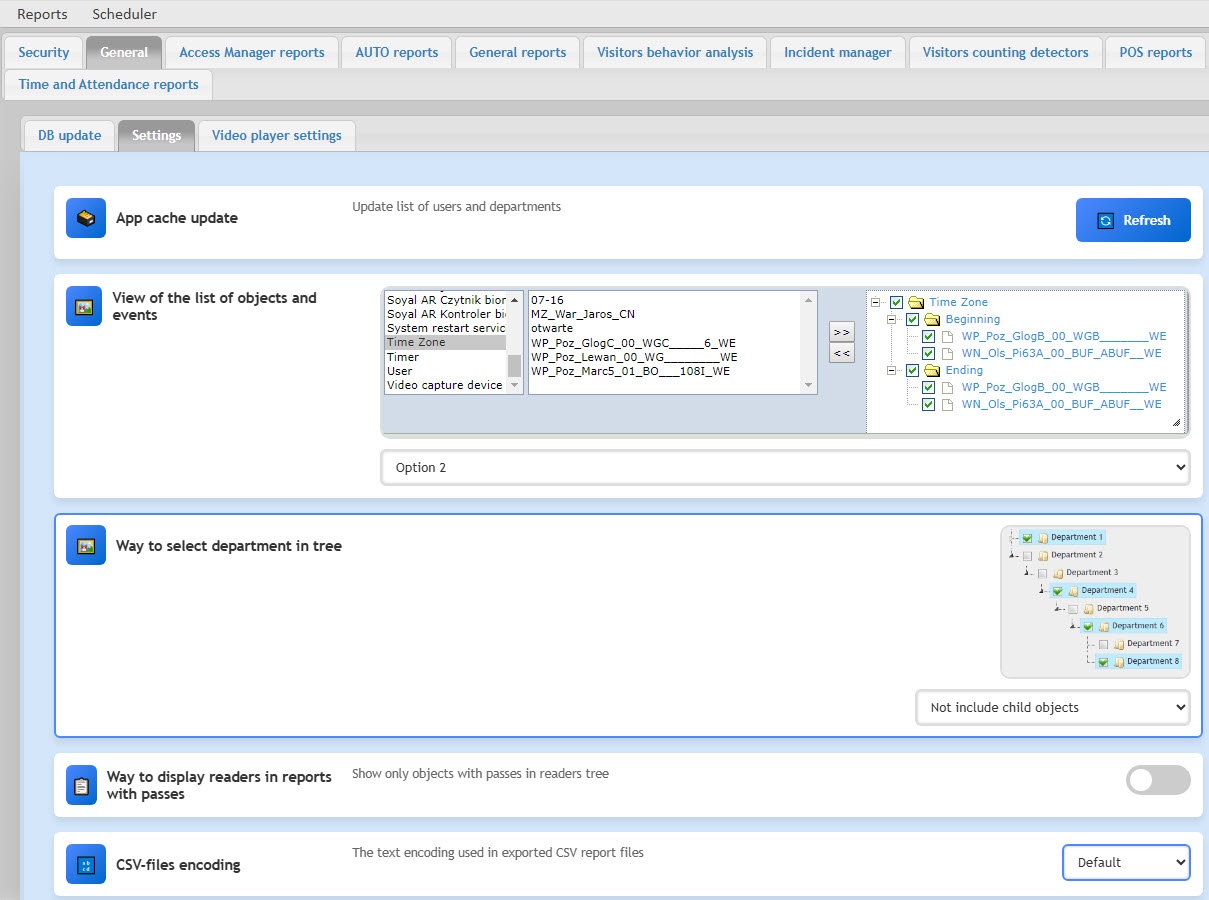This screenshot has width=1209, height=900.
Task: Open the Not include child objects dropdown
Action: (x=1053, y=707)
